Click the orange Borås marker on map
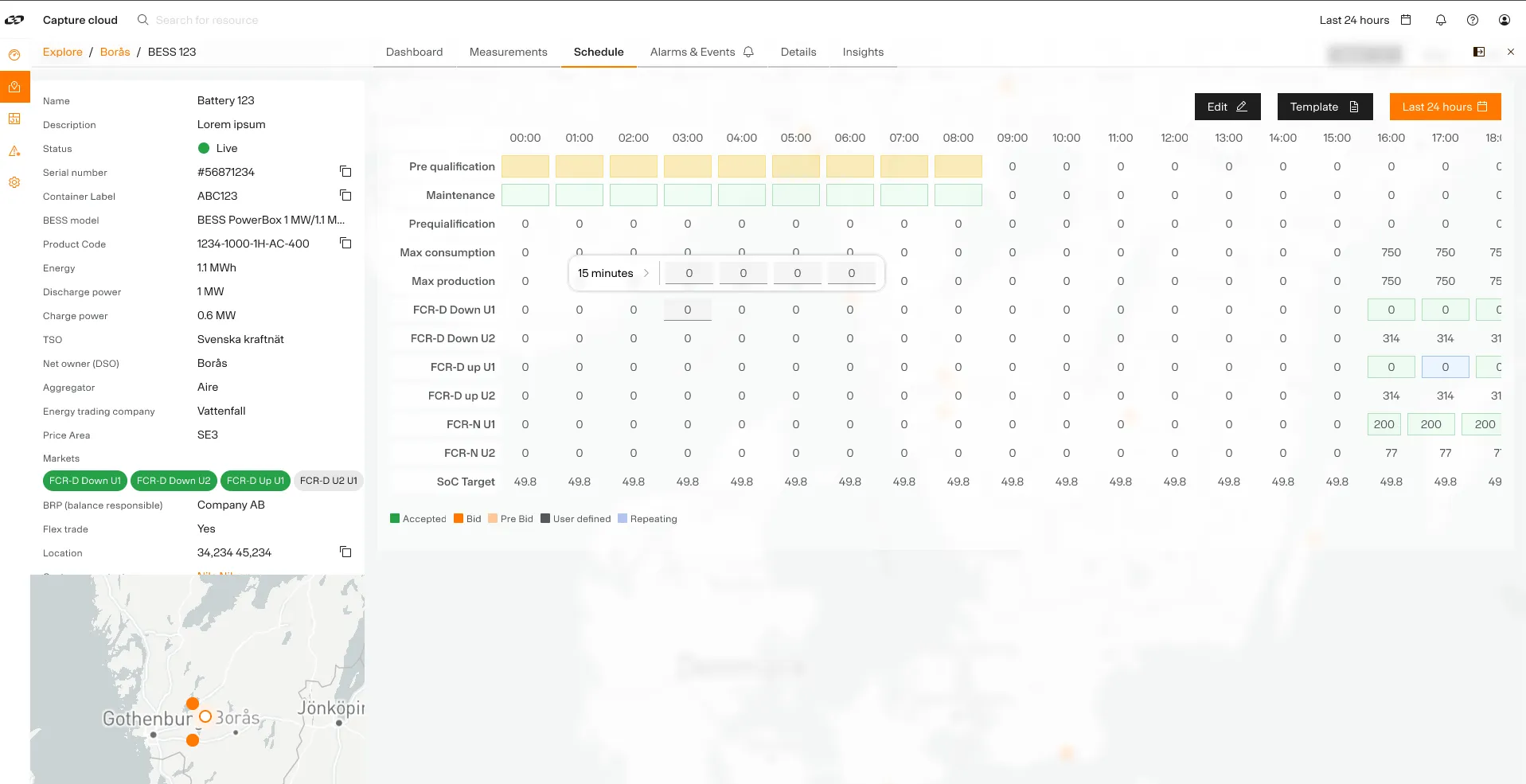This screenshot has height=784, width=1526. (205, 716)
